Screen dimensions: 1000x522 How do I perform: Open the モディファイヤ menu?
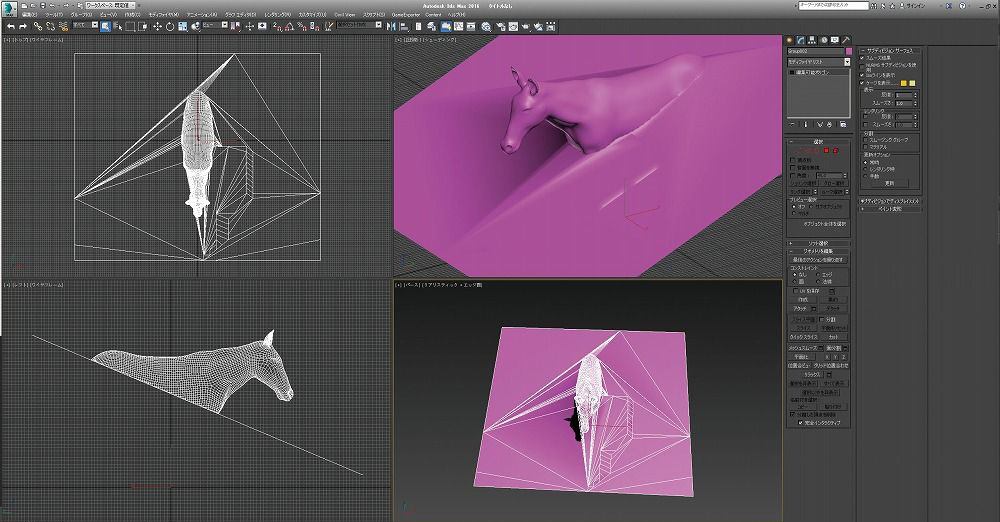[163, 14]
